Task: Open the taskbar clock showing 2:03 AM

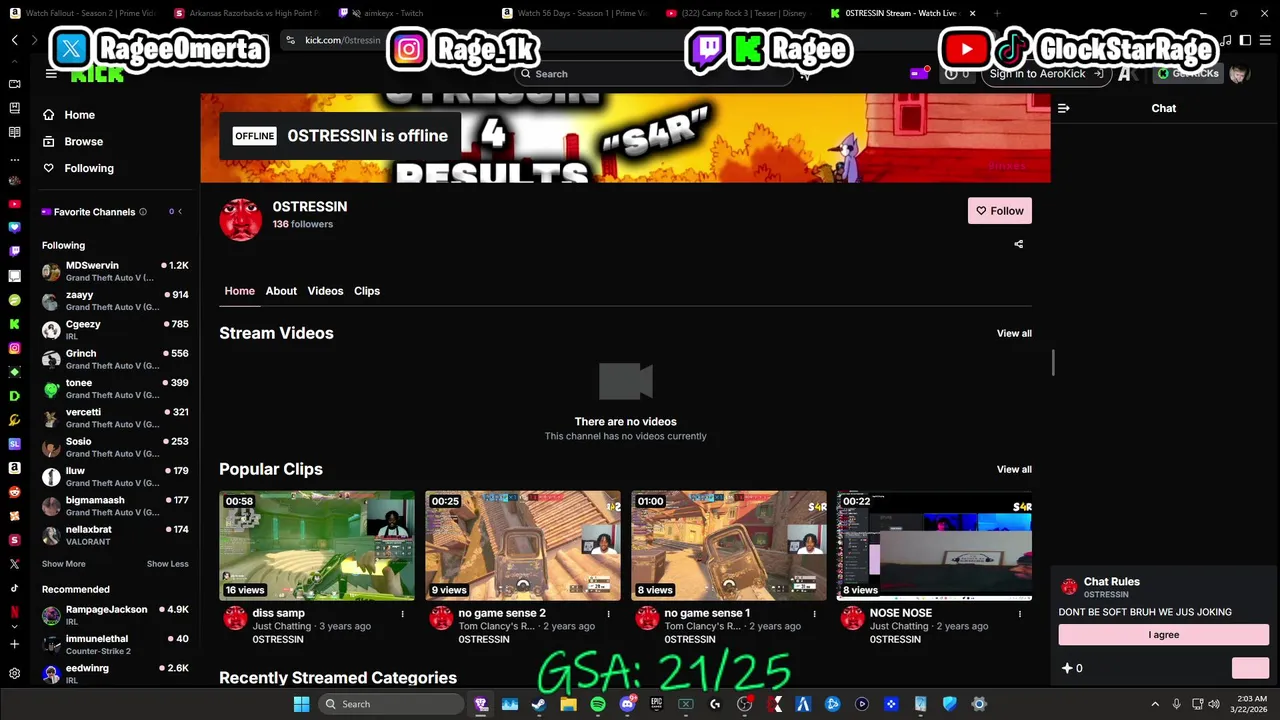Action: pyautogui.click(x=1250, y=704)
